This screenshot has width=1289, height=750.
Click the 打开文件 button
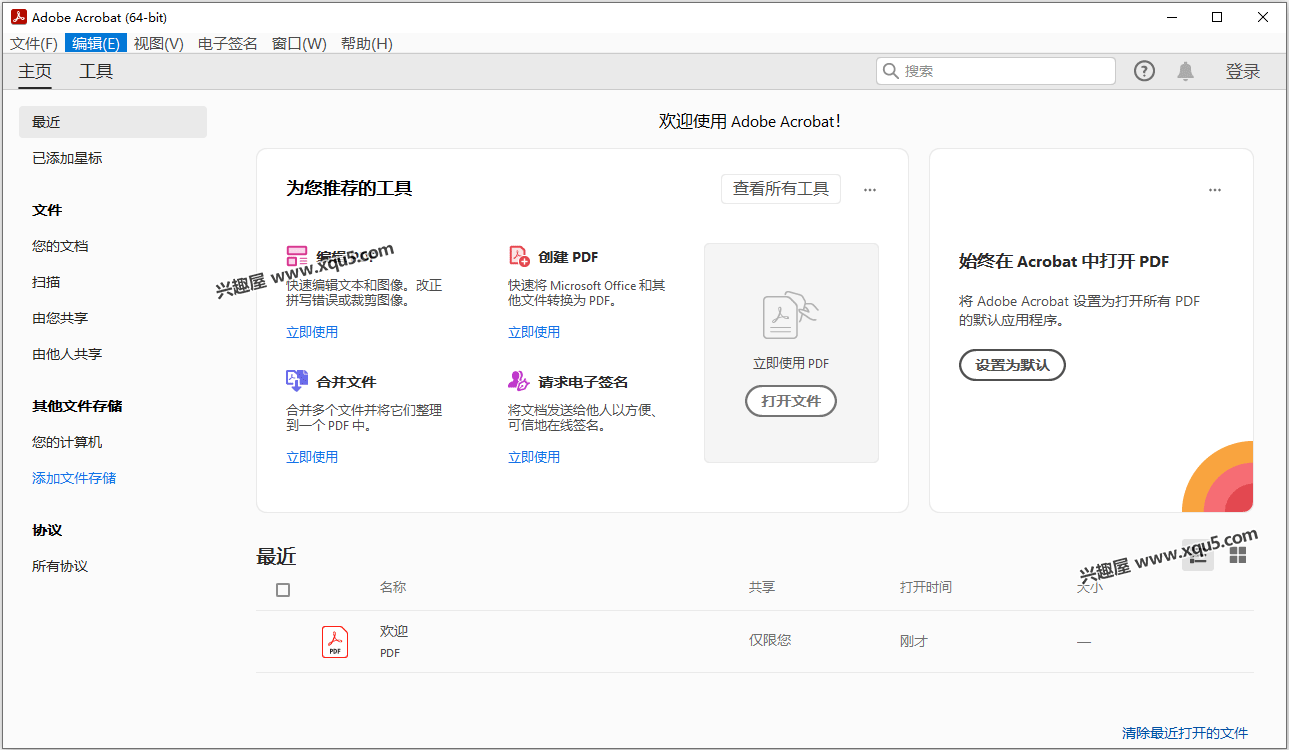791,401
